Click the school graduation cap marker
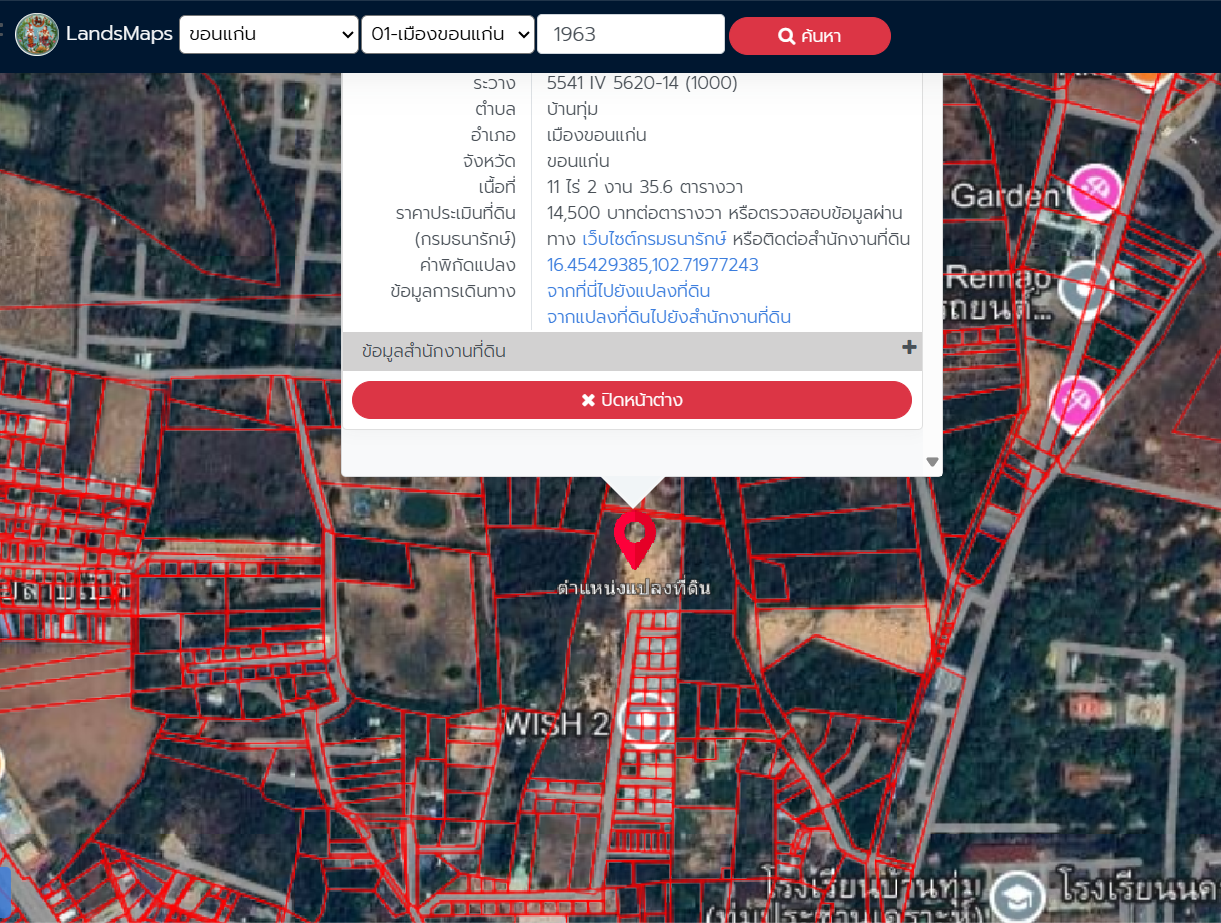This screenshot has height=923, width=1221. pos(1018,895)
